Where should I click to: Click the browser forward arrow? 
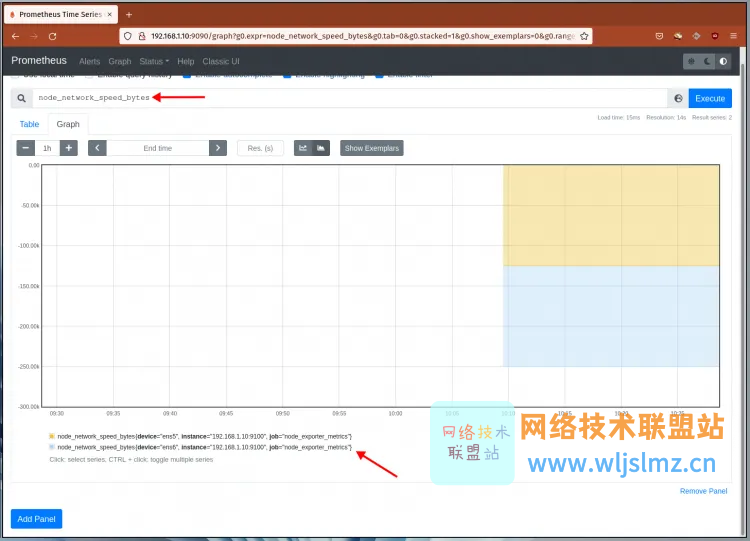[34, 36]
